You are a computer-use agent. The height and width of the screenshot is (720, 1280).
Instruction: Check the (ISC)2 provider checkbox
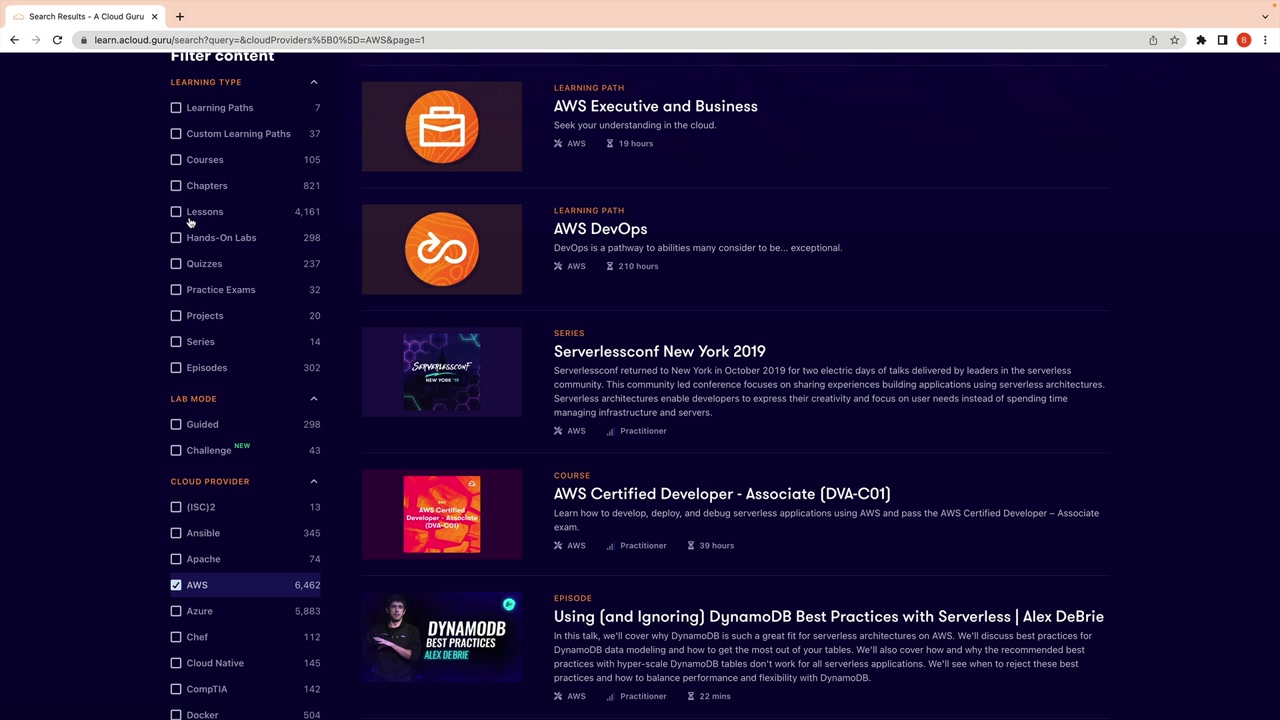pos(176,507)
